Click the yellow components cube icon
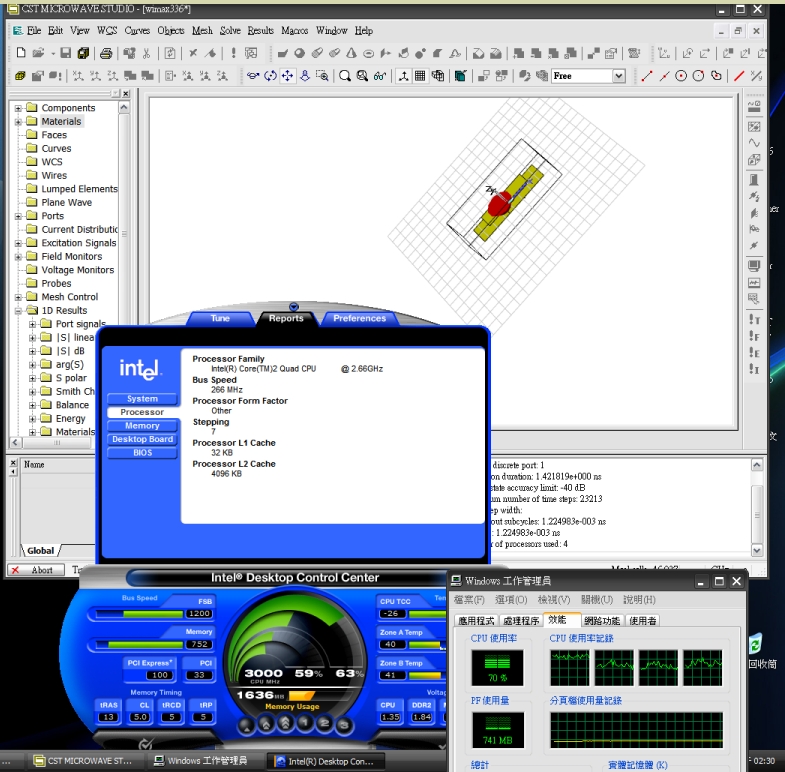Viewport: 785px width, 772px height. 20,76
